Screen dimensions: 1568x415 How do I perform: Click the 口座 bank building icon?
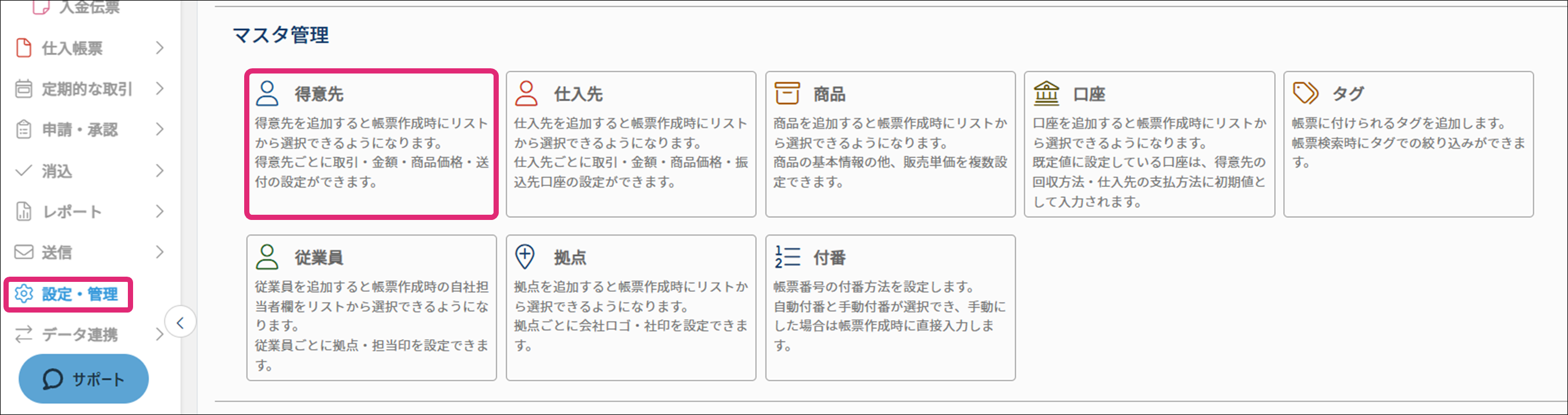click(1046, 94)
